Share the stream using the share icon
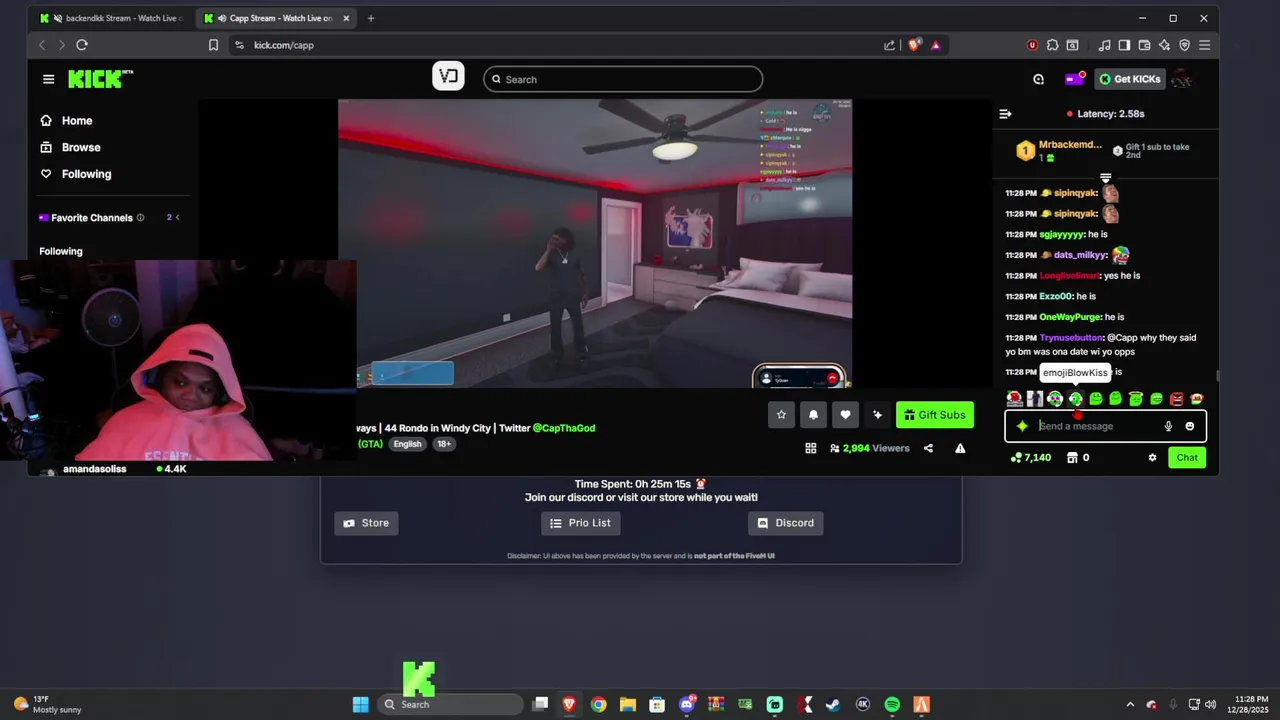Screen dimensions: 1280x720 (928, 448)
